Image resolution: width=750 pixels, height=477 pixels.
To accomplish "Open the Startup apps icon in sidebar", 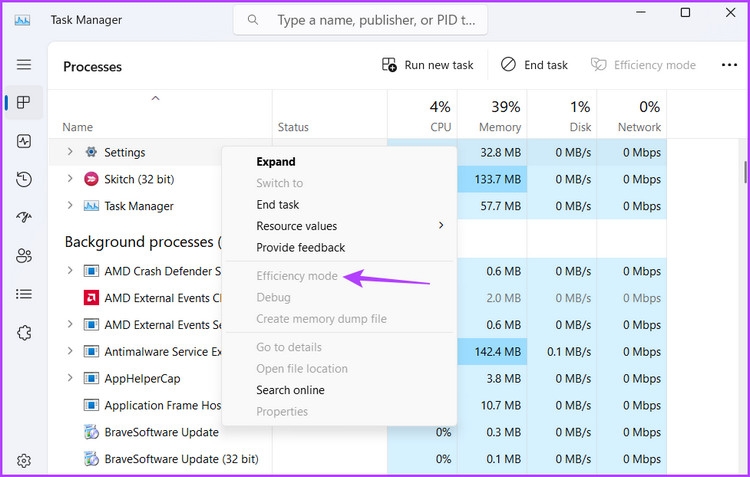I will click(x=24, y=217).
